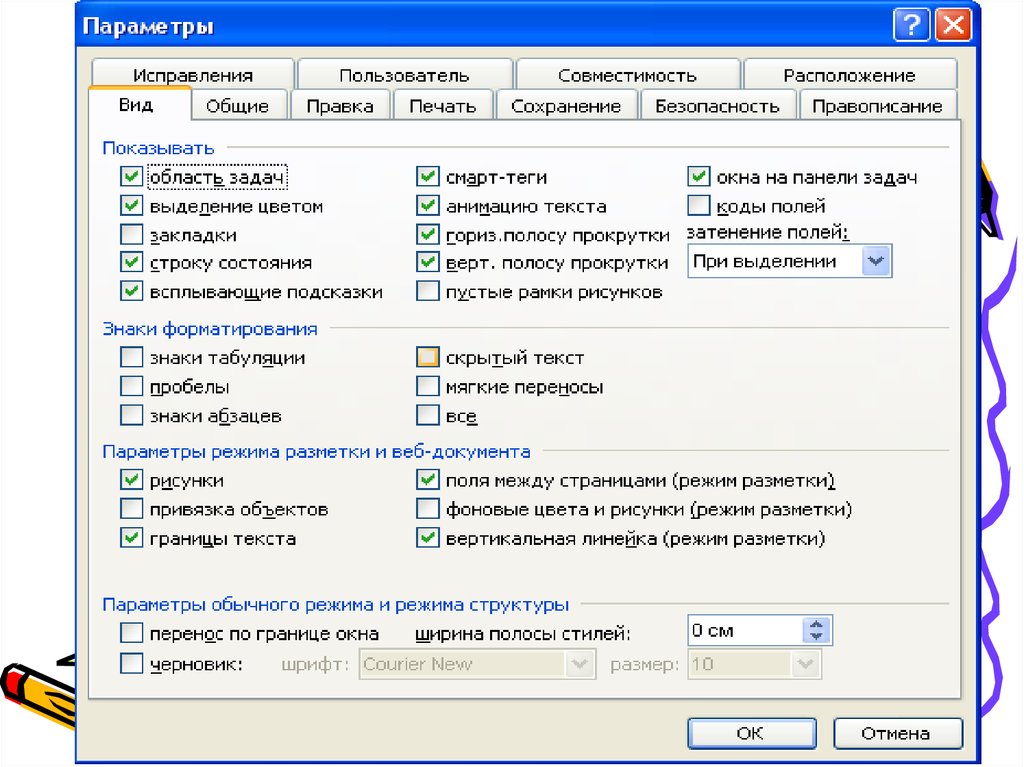Select the Вид tab
Viewport: 1024px width, 767px height.
coord(136,105)
